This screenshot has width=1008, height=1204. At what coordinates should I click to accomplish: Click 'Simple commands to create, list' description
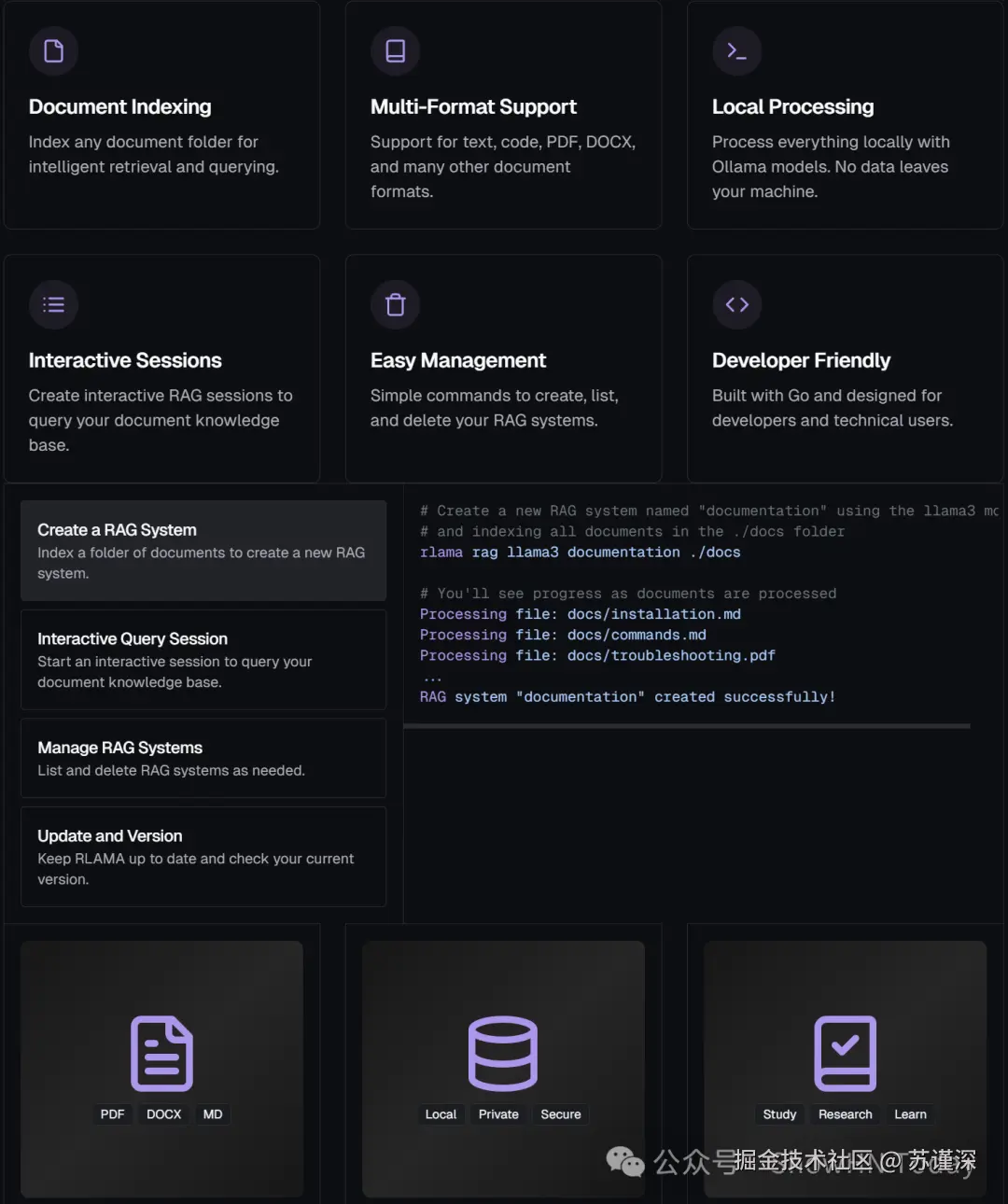click(495, 408)
